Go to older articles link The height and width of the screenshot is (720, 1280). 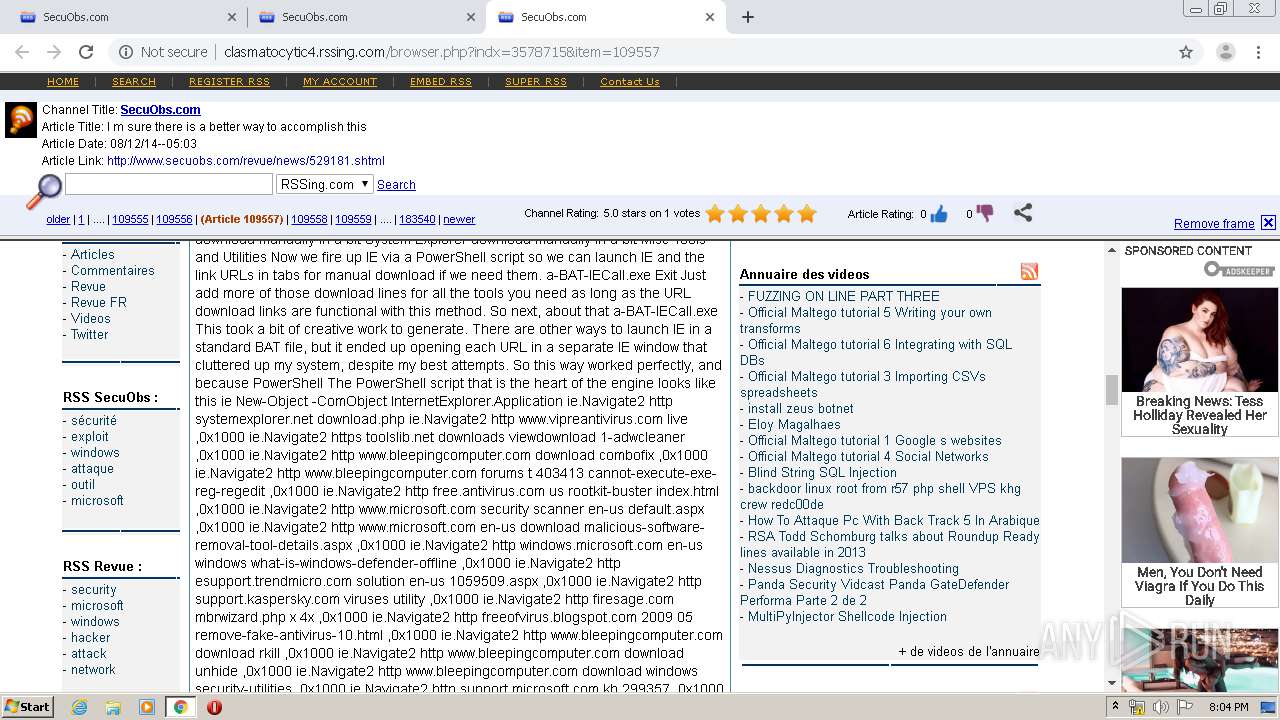(x=58, y=219)
